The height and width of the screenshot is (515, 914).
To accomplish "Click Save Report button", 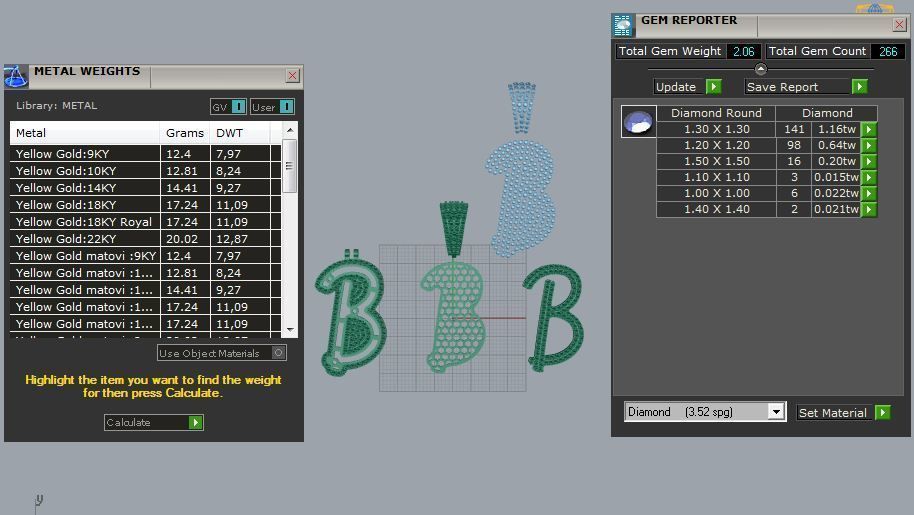I will (x=807, y=87).
